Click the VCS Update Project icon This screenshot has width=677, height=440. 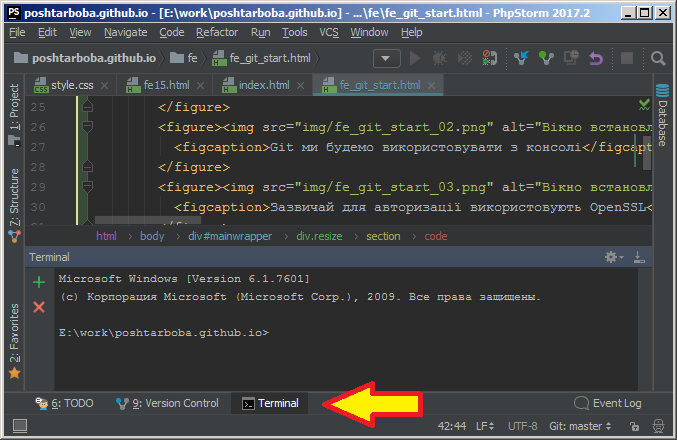click(521, 58)
